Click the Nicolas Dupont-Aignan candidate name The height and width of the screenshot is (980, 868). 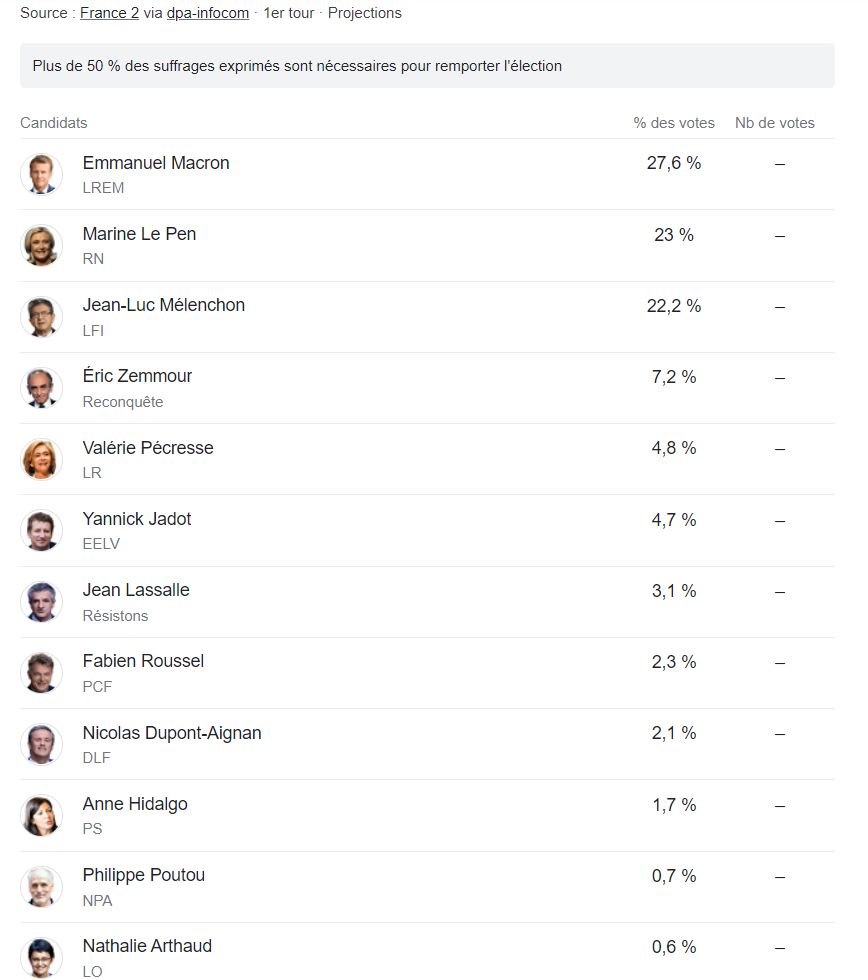pos(172,732)
